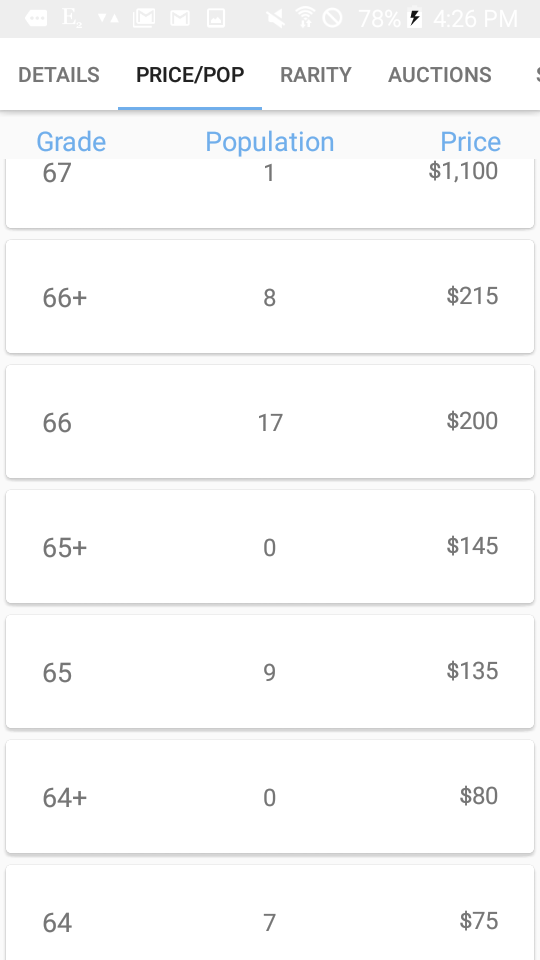Screen dimensions: 540x960
Task: Tap the Price column header
Action: tap(470, 142)
